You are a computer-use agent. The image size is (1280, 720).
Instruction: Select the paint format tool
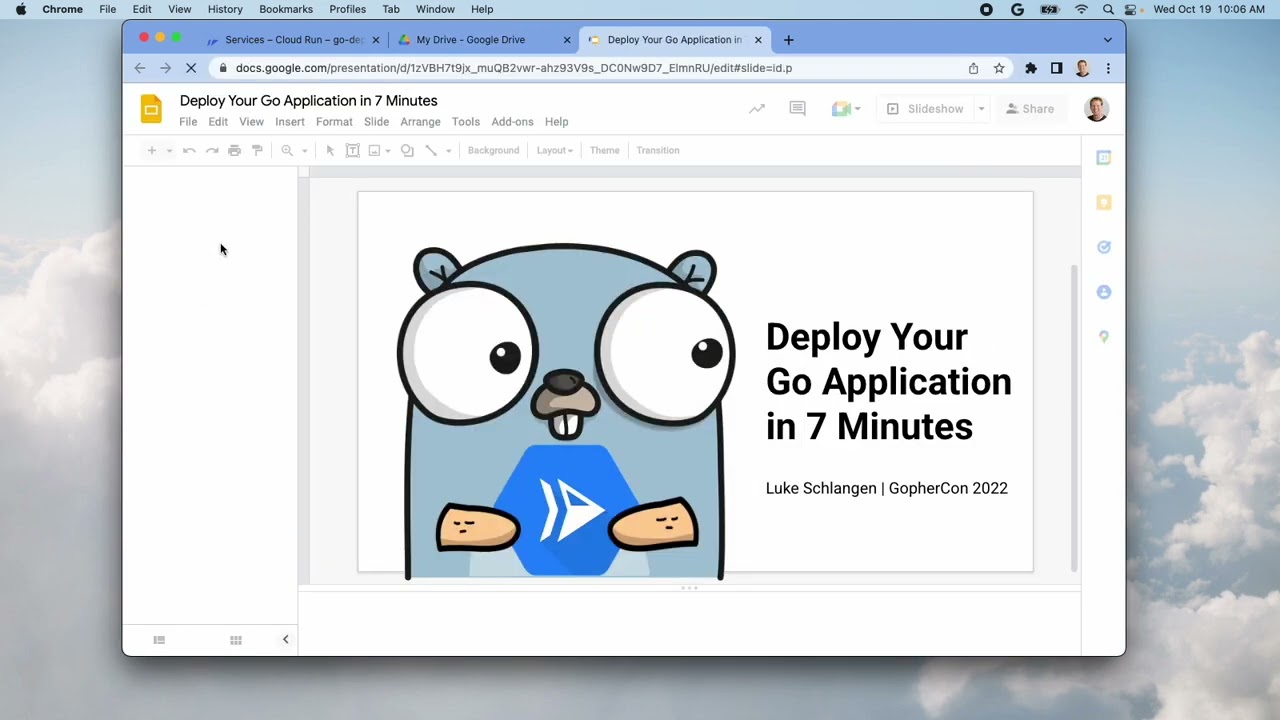point(257,150)
